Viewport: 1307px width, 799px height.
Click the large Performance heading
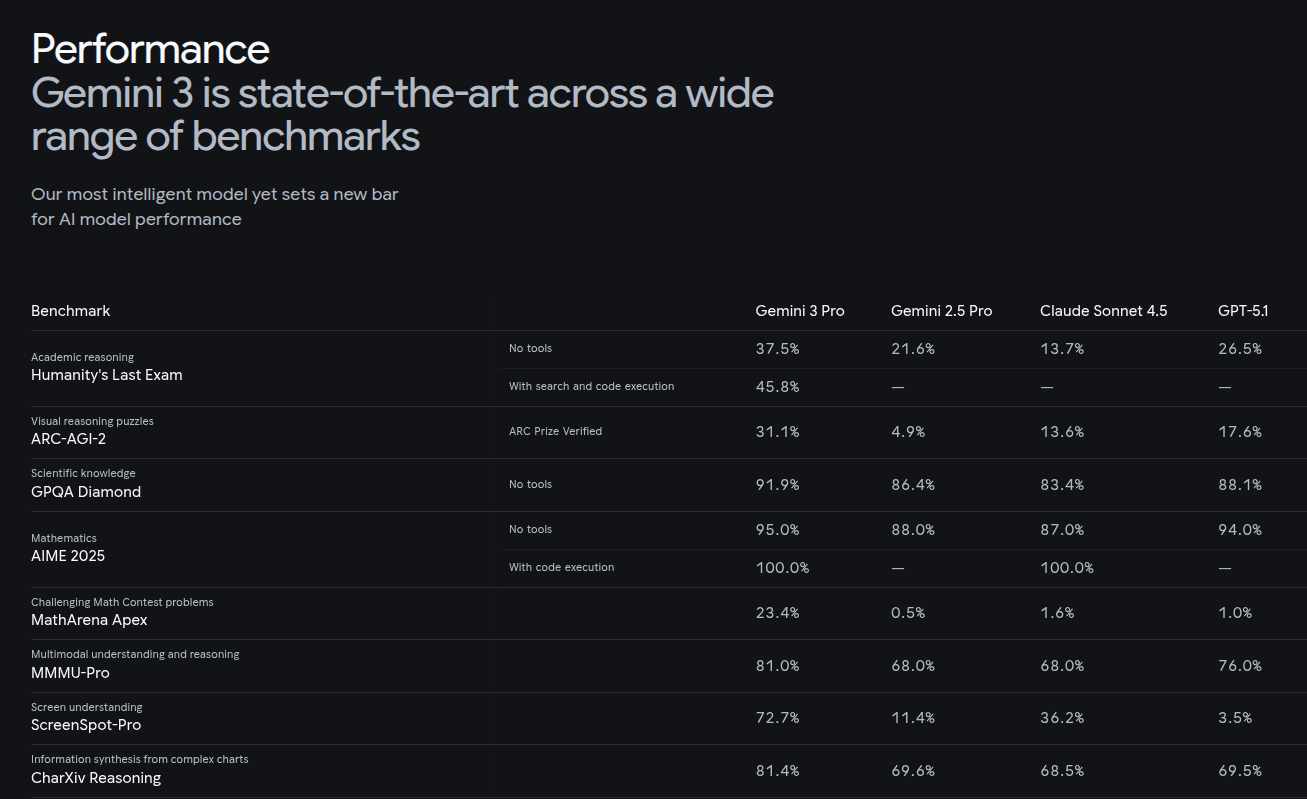pos(150,49)
